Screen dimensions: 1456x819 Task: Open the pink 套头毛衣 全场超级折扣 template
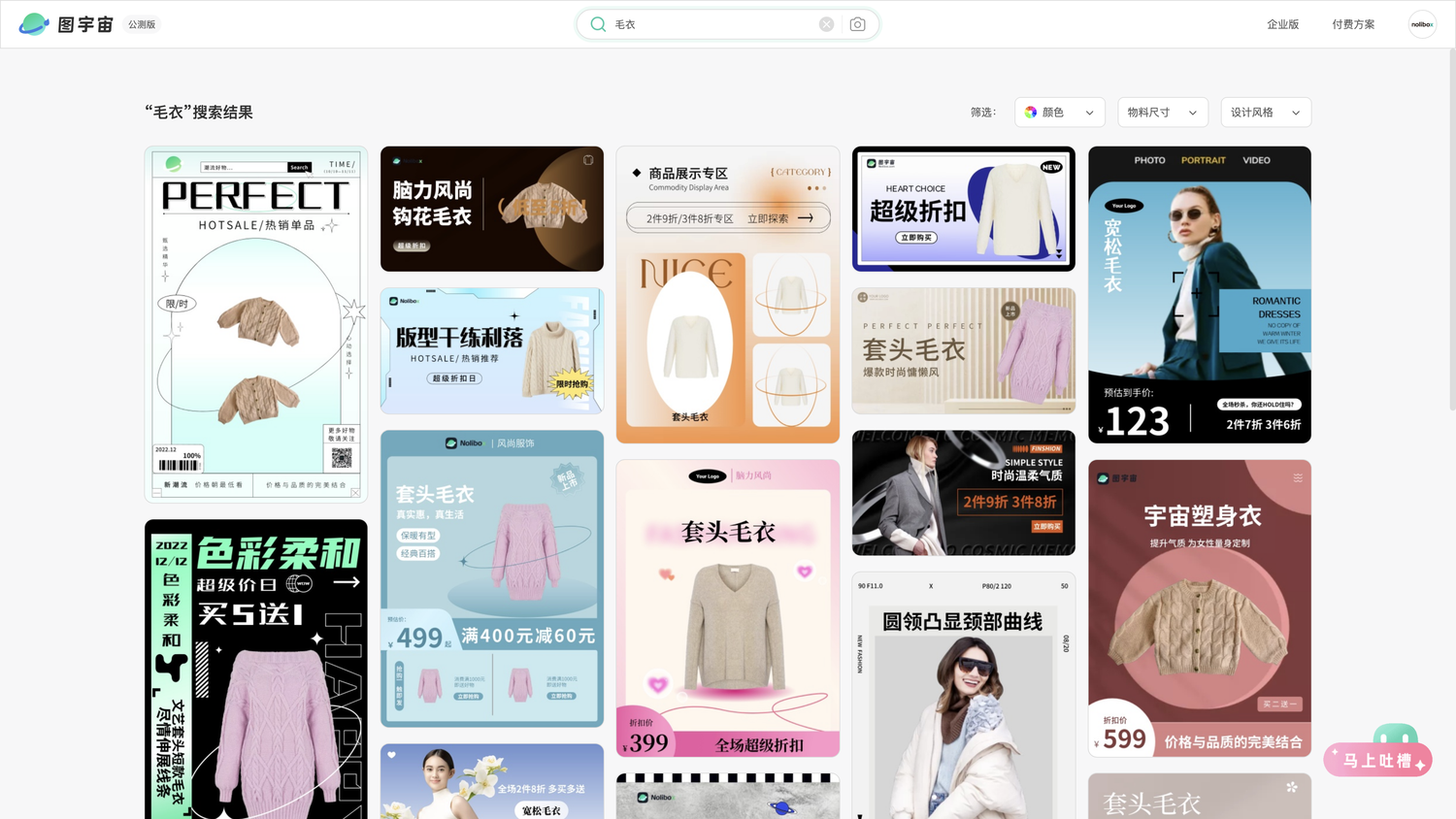728,608
